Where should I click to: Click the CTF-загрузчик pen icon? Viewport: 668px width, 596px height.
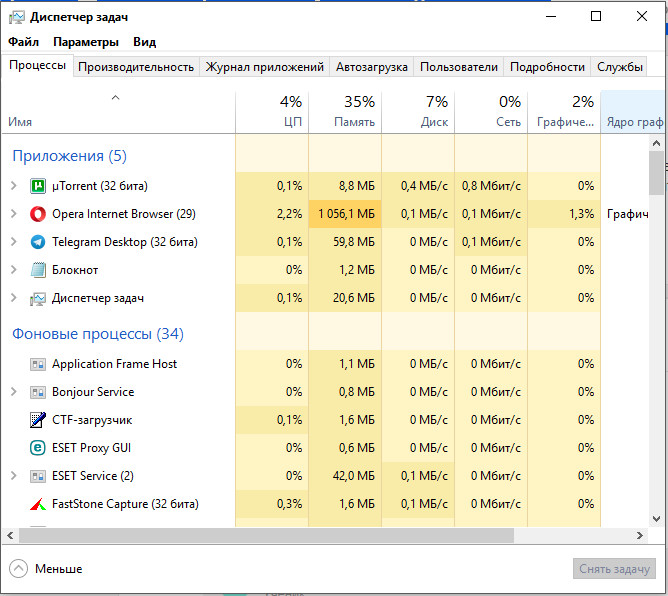pyautogui.click(x=38, y=420)
